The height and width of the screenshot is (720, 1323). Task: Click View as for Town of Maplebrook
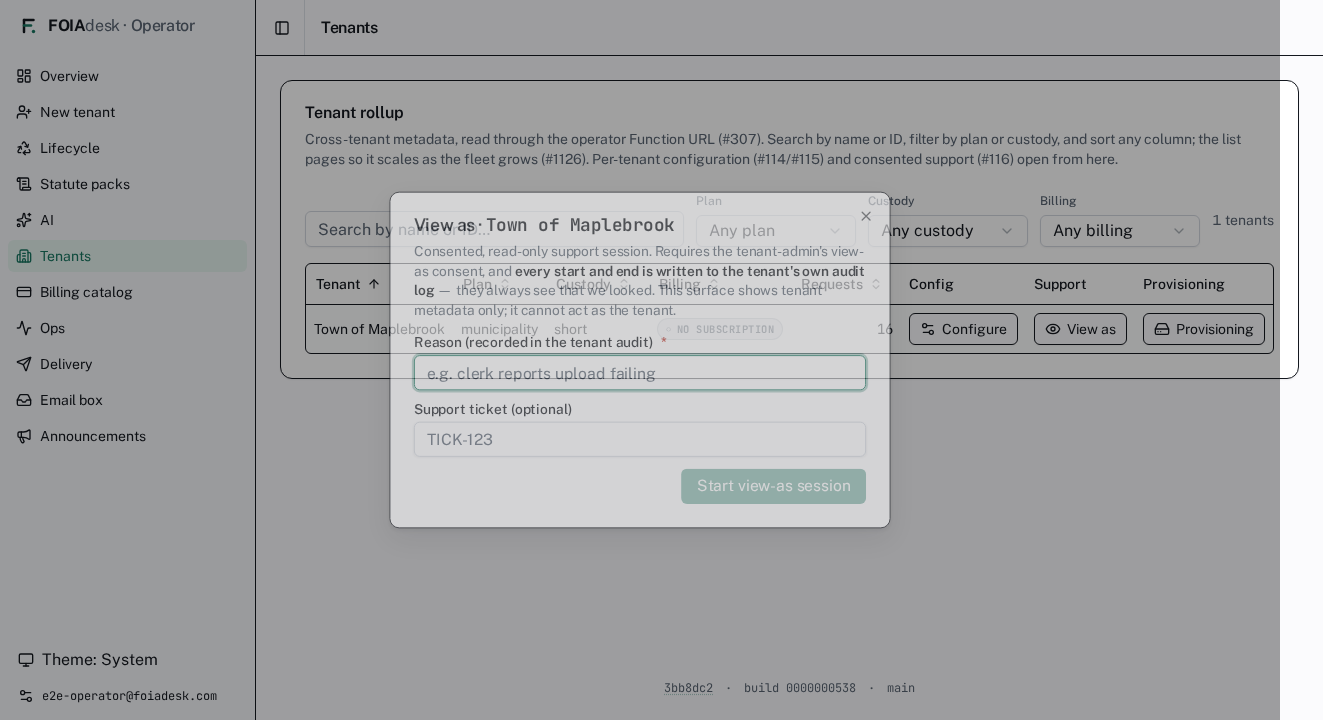1080,329
